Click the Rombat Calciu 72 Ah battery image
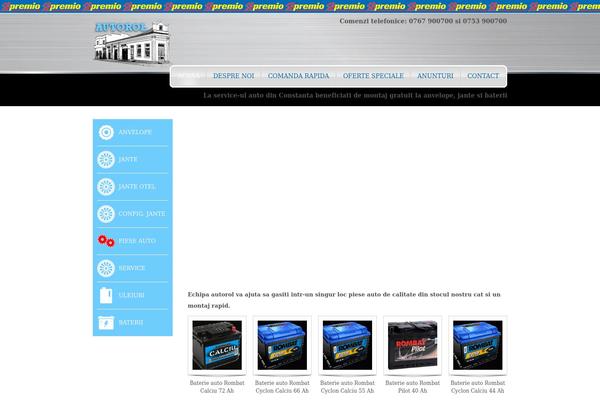 (x=217, y=345)
